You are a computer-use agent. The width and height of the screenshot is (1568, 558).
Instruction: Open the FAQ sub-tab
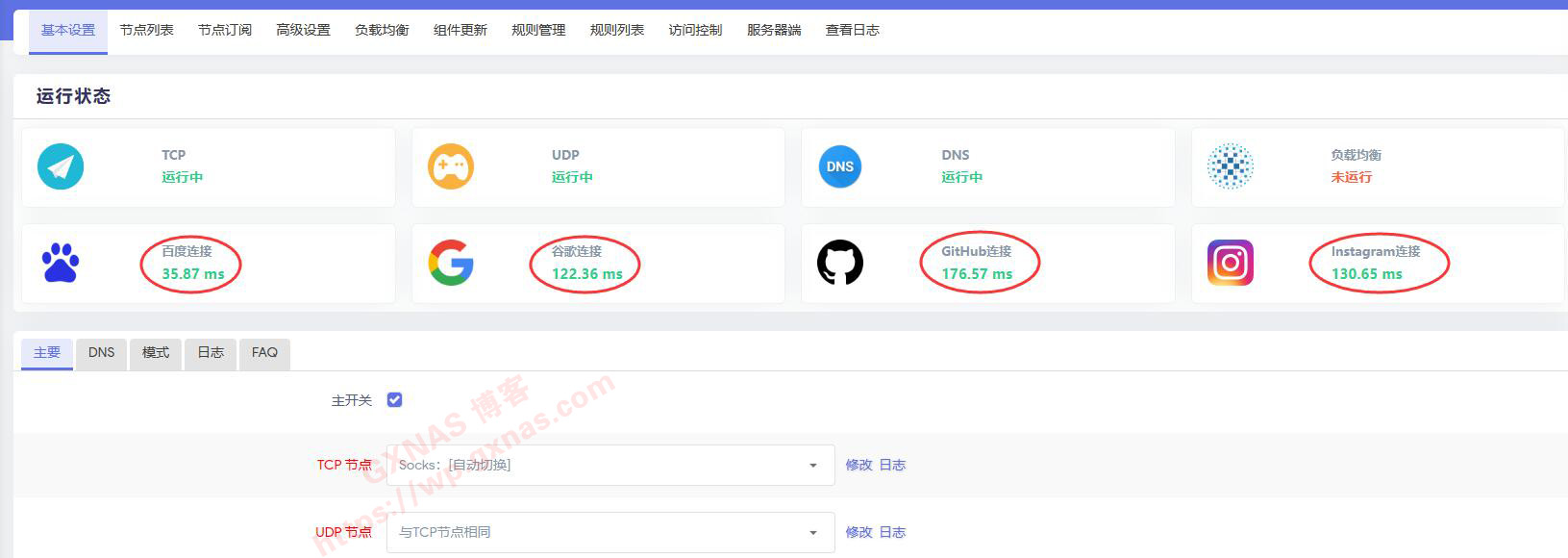pos(264,353)
